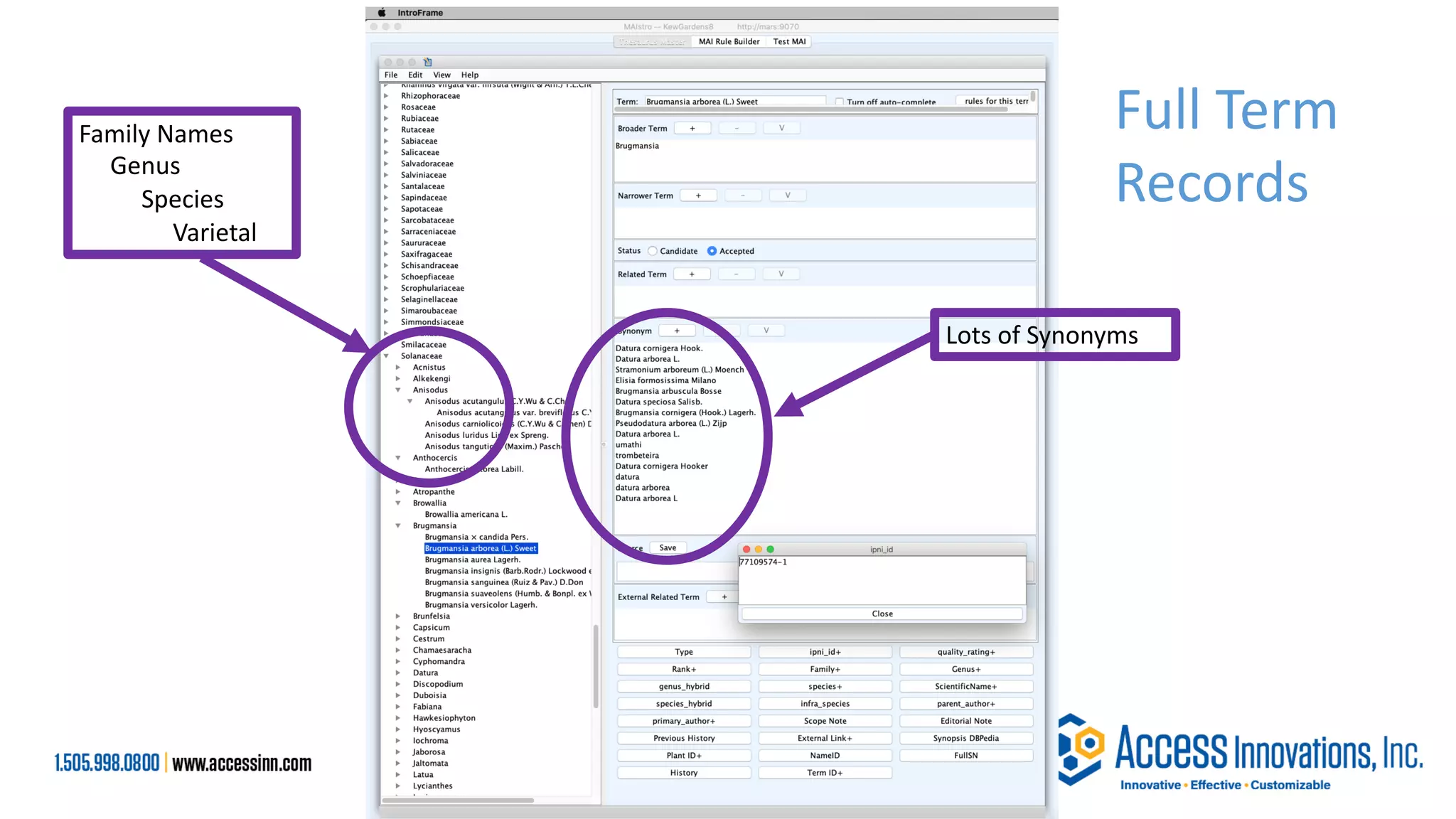The image size is (1456, 819).
Task: Click the small toolbar icon above File menu
Action: pyautogui.click(x=427, y=62)
